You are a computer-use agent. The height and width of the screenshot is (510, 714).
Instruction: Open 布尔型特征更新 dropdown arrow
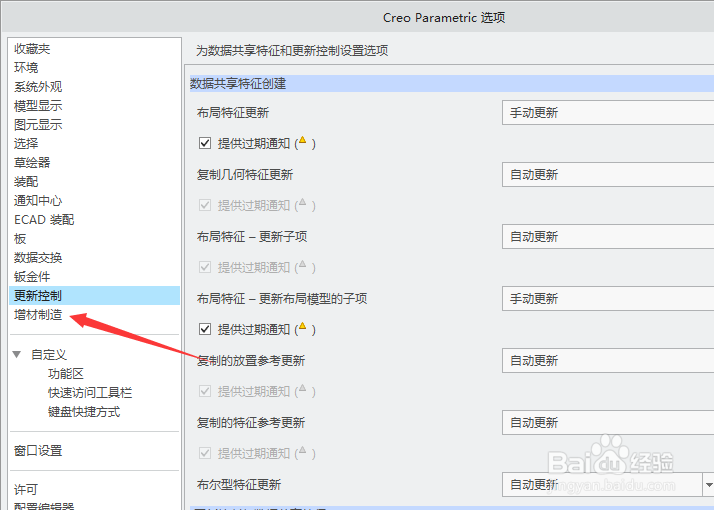(x=709, y=484)
